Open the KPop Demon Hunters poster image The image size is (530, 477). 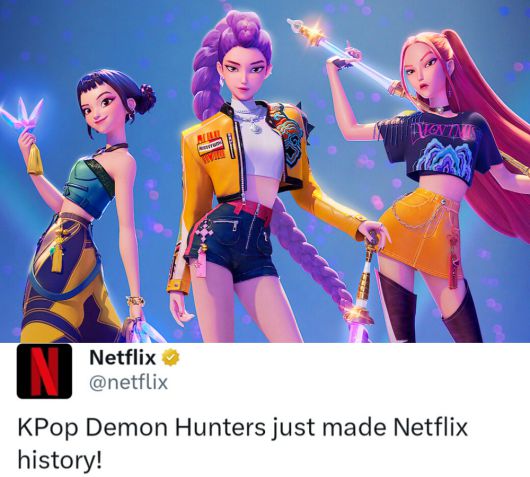tap(265, 171)
